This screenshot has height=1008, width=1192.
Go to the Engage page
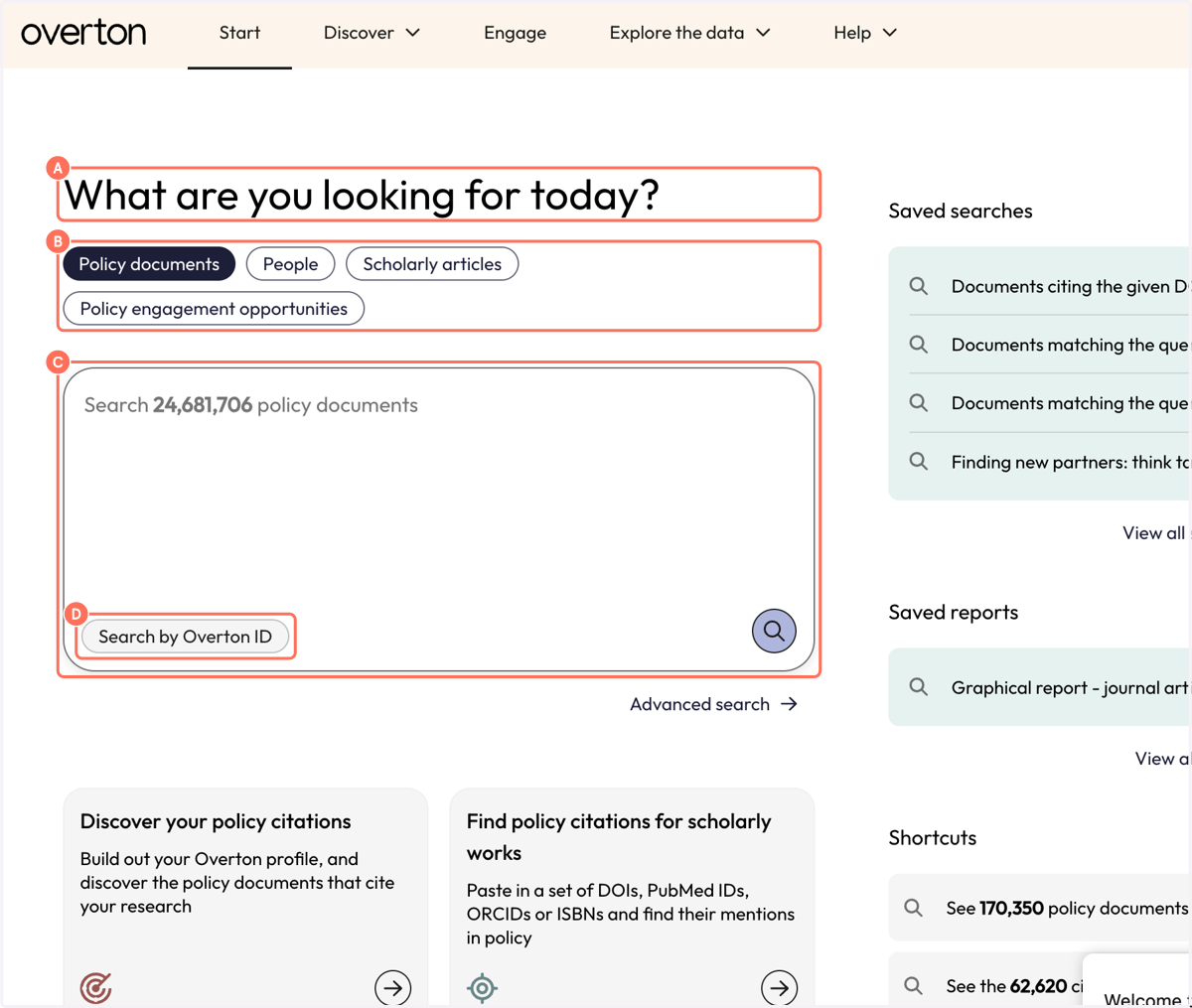pos(515,33)
